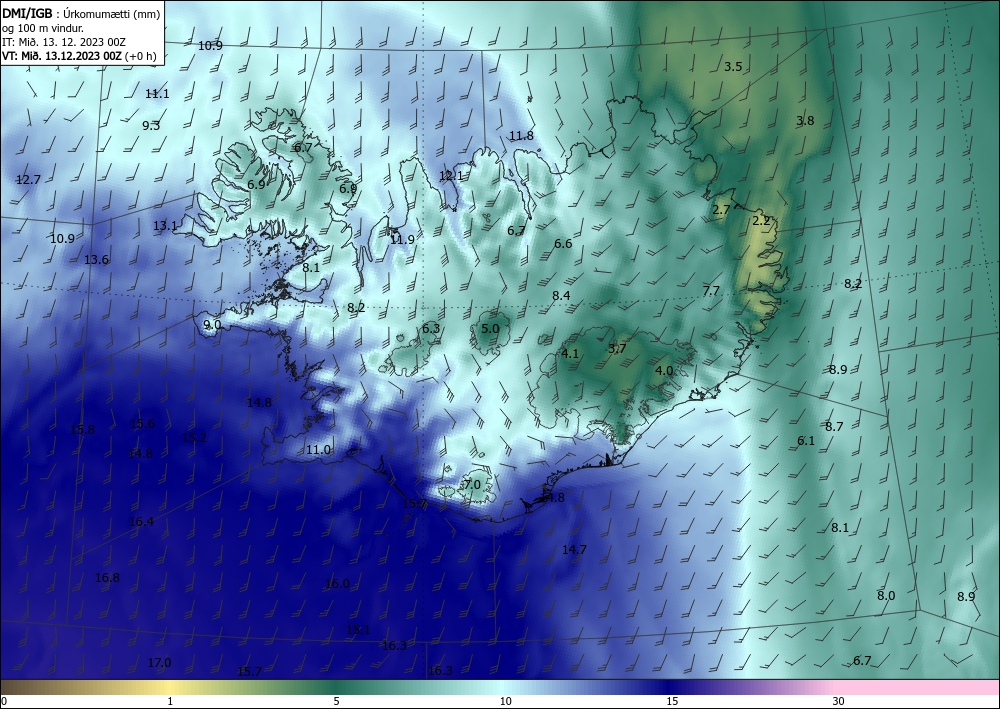Click the 'og 100 m vindur.' legend line
1000x709 pixels.
pos(42,28)
